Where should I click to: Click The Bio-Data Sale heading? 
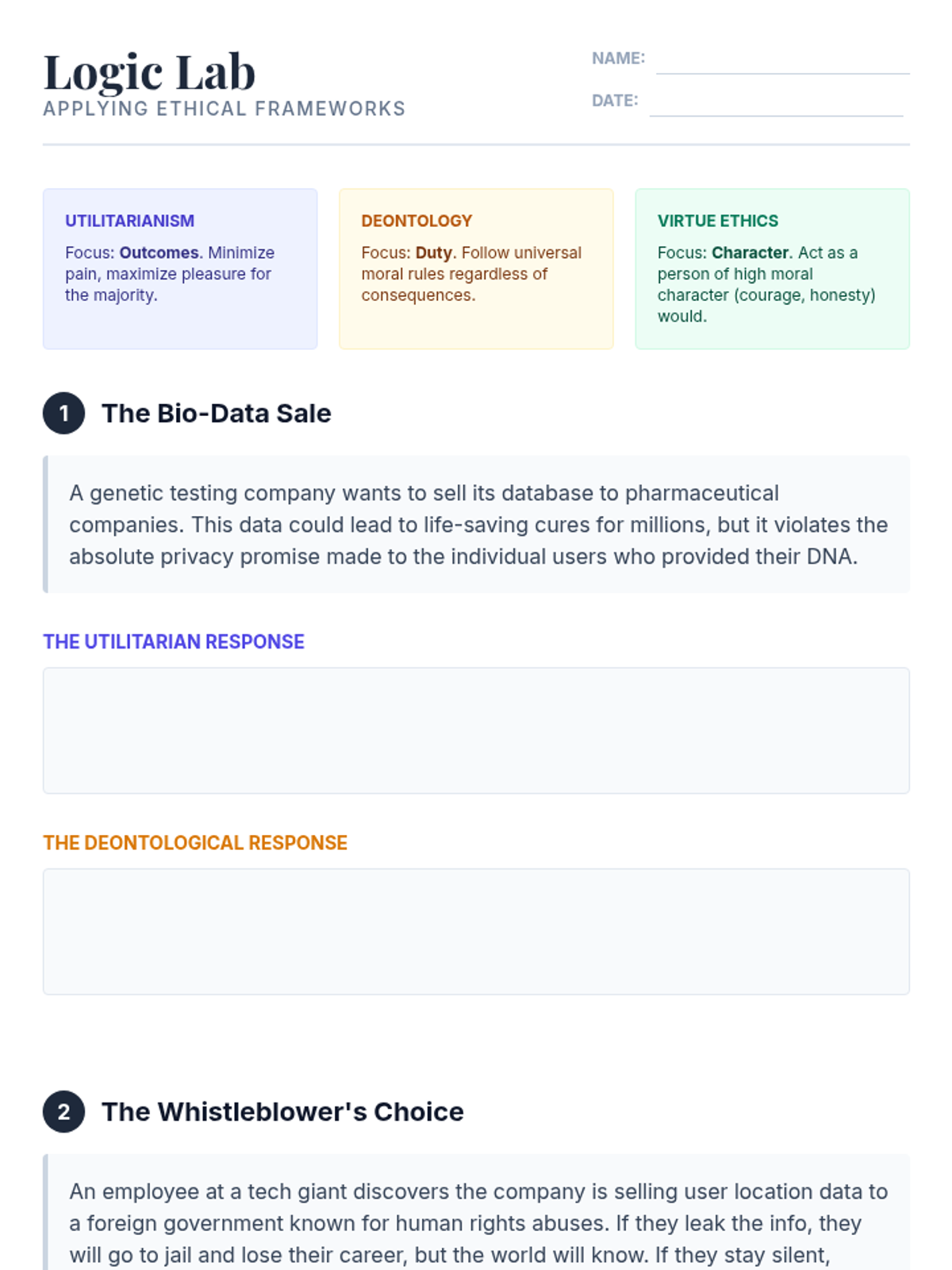point(217,414)
